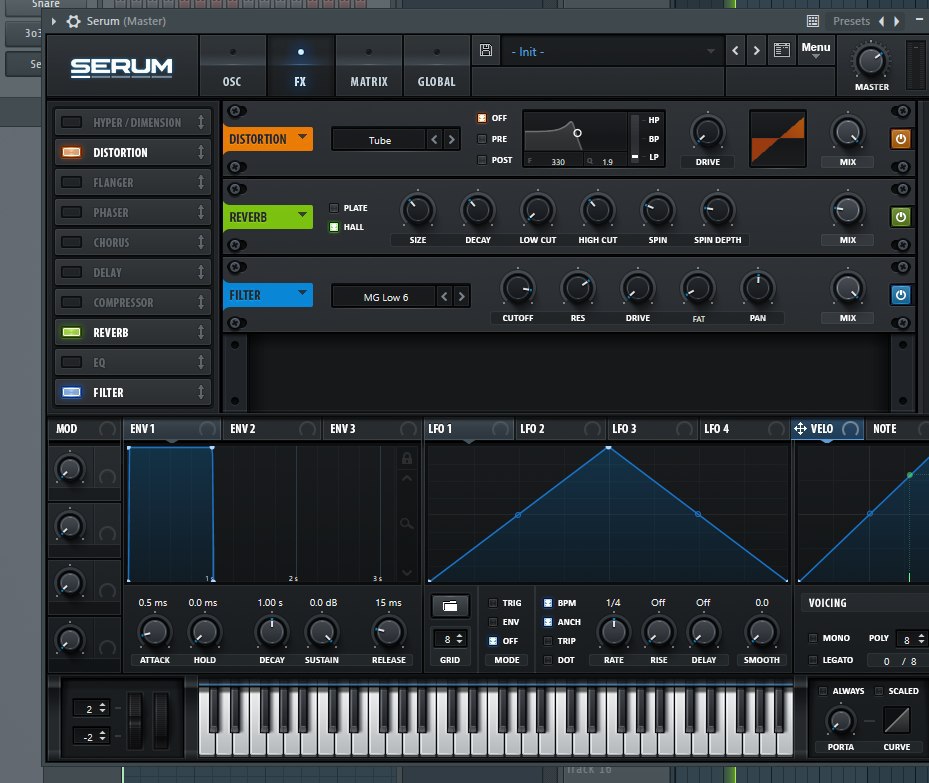Click the reverb Size knob
929x783 pixels.
coord(418,210)
